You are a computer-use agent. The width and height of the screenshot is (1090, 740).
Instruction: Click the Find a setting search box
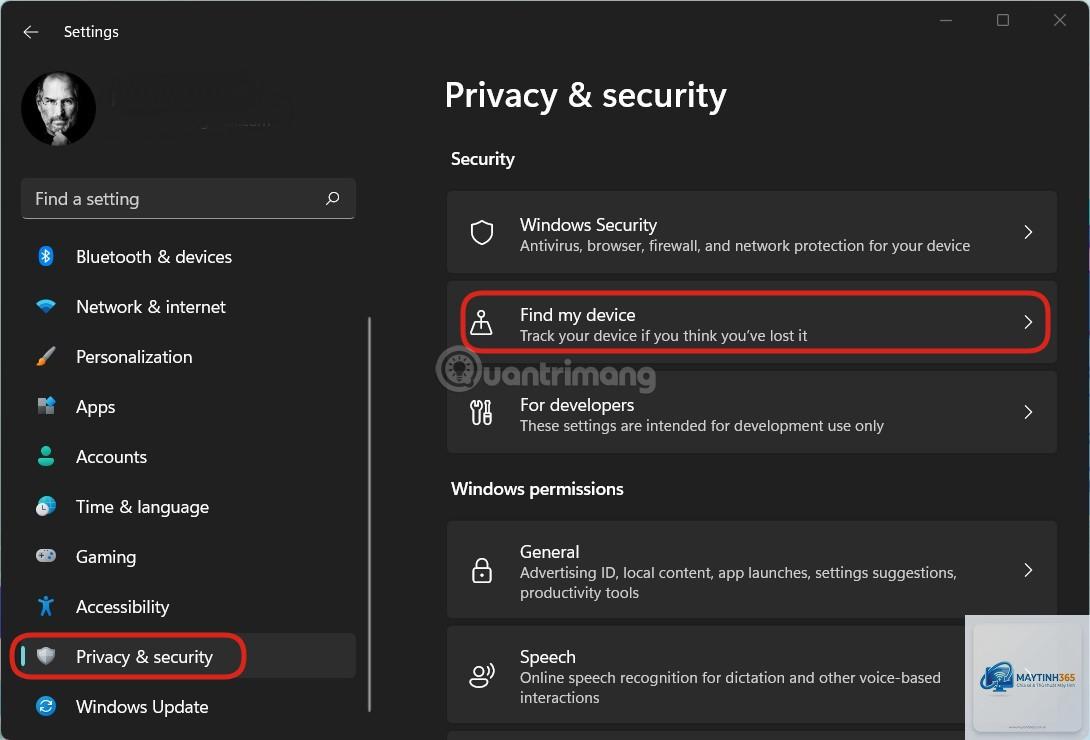[x=188, y=199]
